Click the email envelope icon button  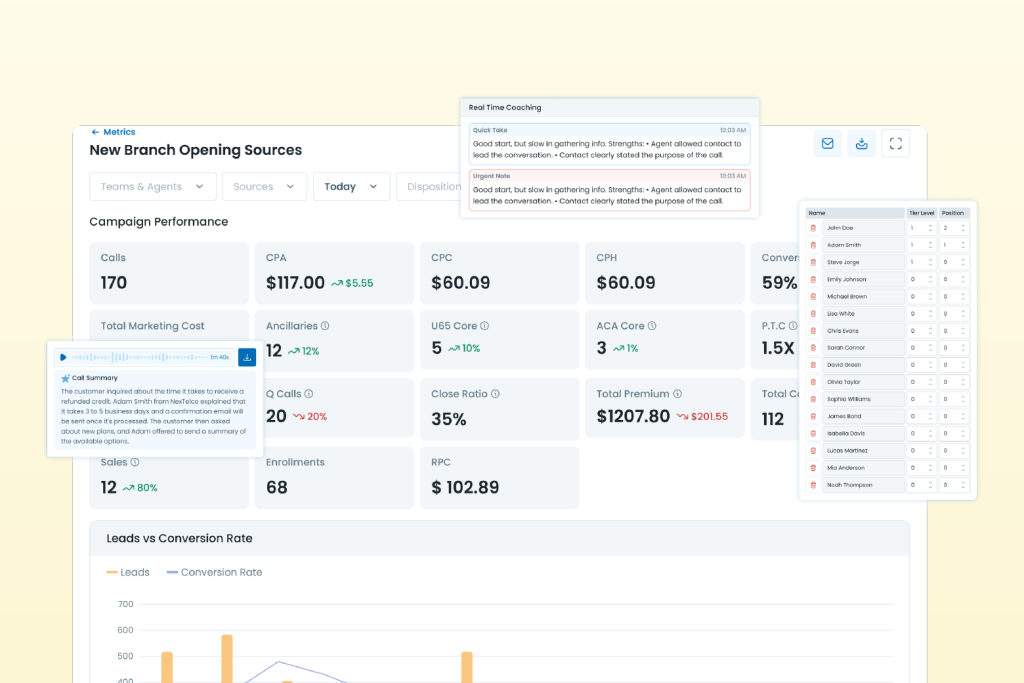coord(827,143)
